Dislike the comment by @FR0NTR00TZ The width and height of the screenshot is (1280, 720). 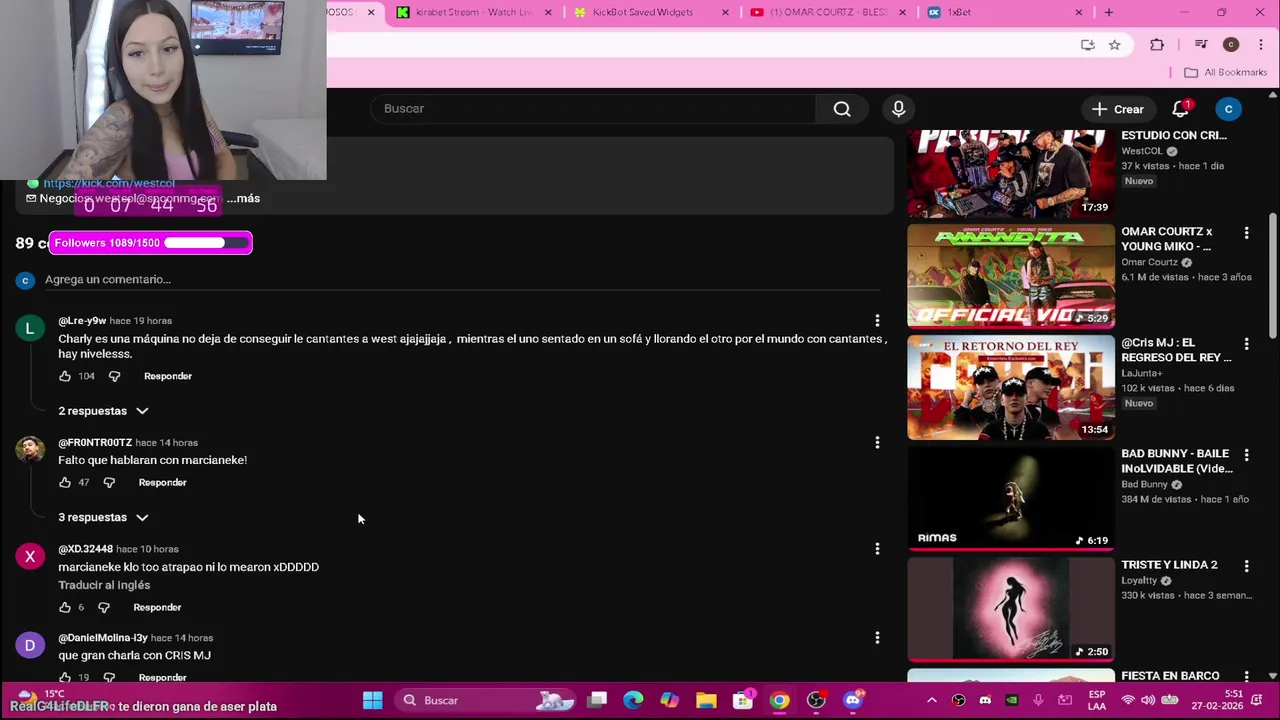(109, 482)
